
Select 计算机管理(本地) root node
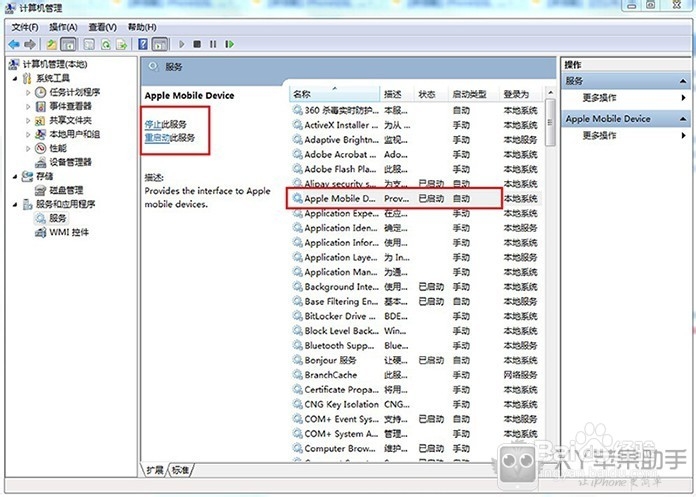point(55,65)
